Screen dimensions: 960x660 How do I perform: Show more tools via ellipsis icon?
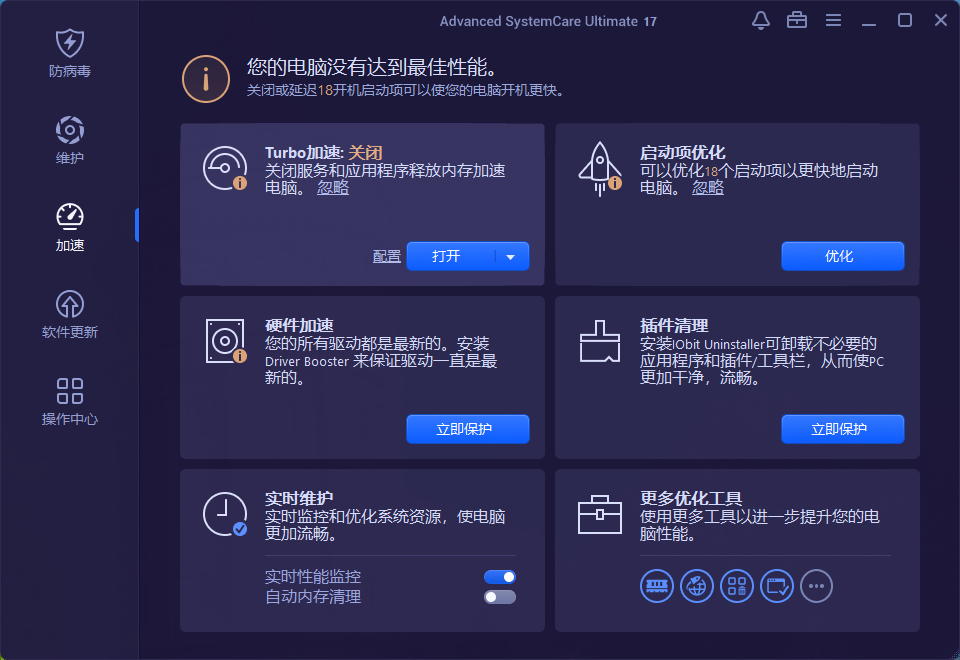[817, 586]
